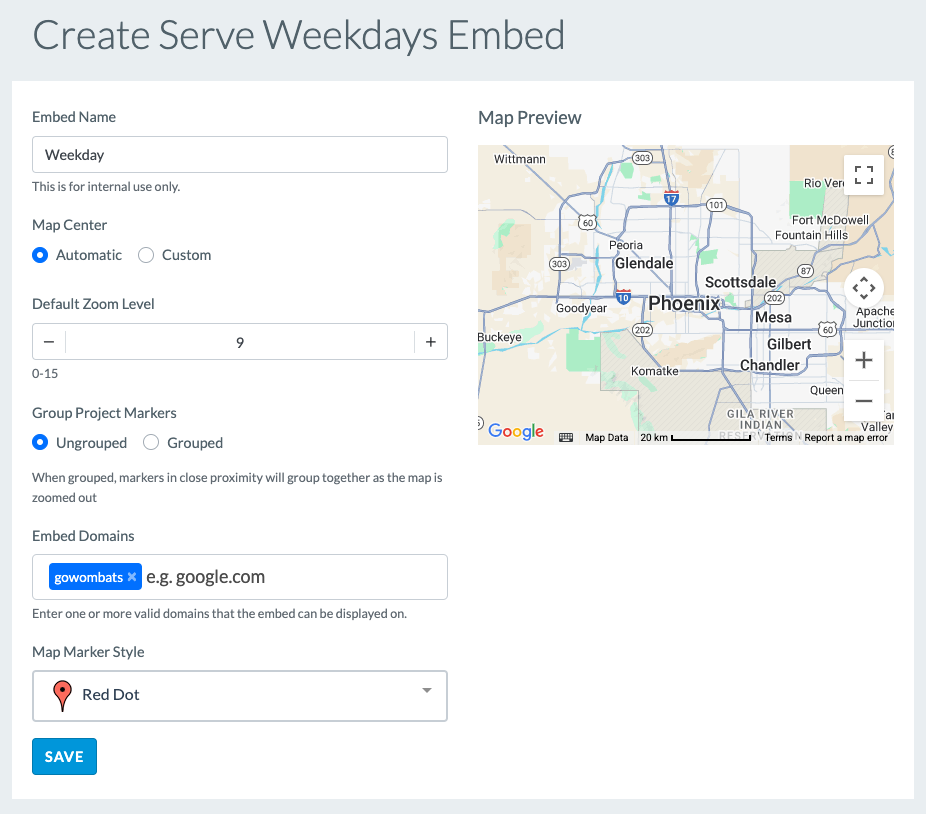Open the map Terms link

coord(778,437)
